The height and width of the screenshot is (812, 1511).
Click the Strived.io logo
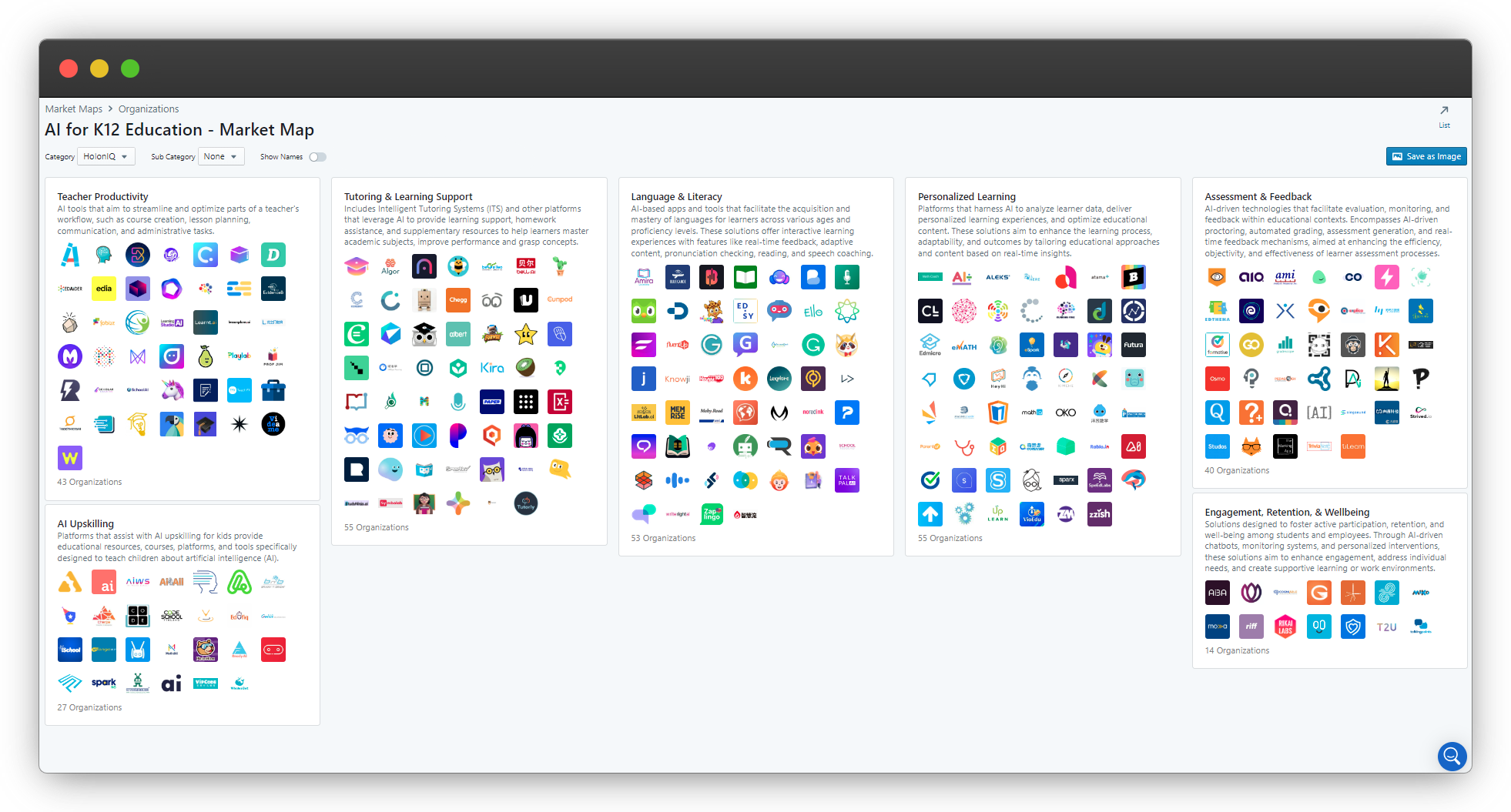click(1421, 413)
